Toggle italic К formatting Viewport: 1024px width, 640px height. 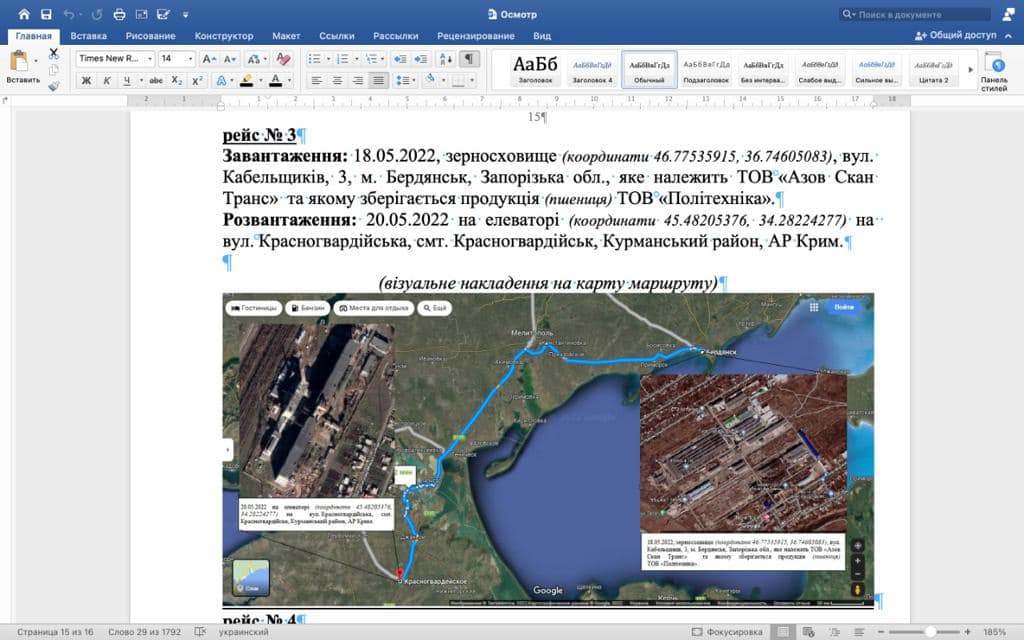(106, 80)
